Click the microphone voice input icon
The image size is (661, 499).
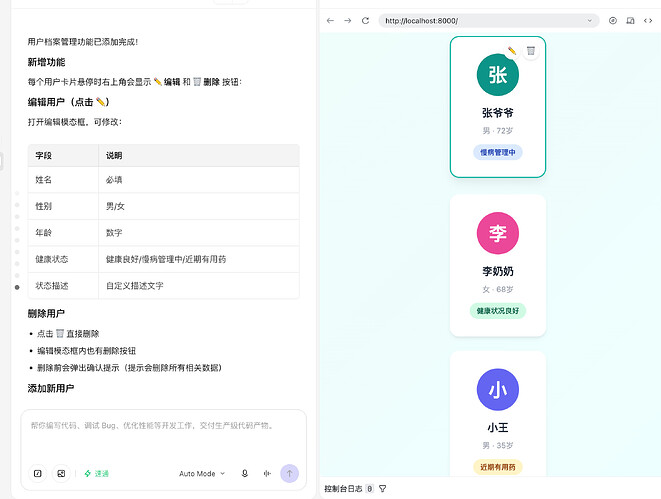[x=245, y=473]
